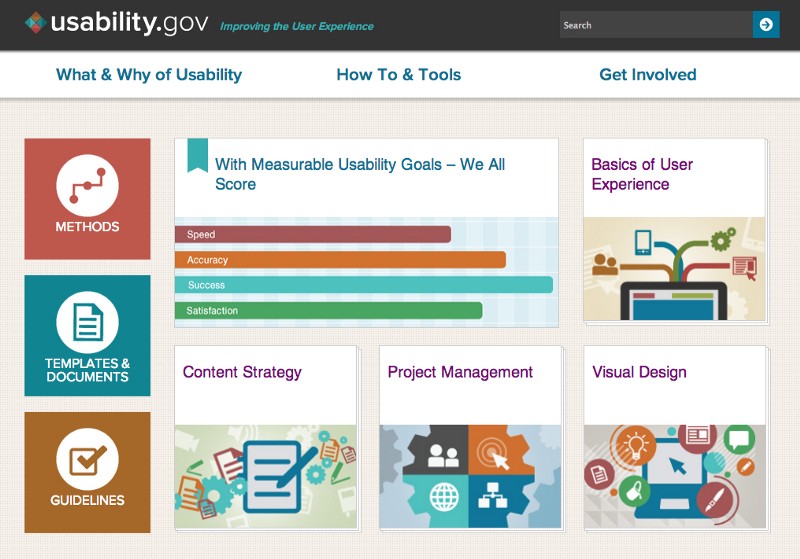Click the red certificate icon in Basics of UX image
The height and width of the screenshot is (559, 800).
click(x=745, y=268)
